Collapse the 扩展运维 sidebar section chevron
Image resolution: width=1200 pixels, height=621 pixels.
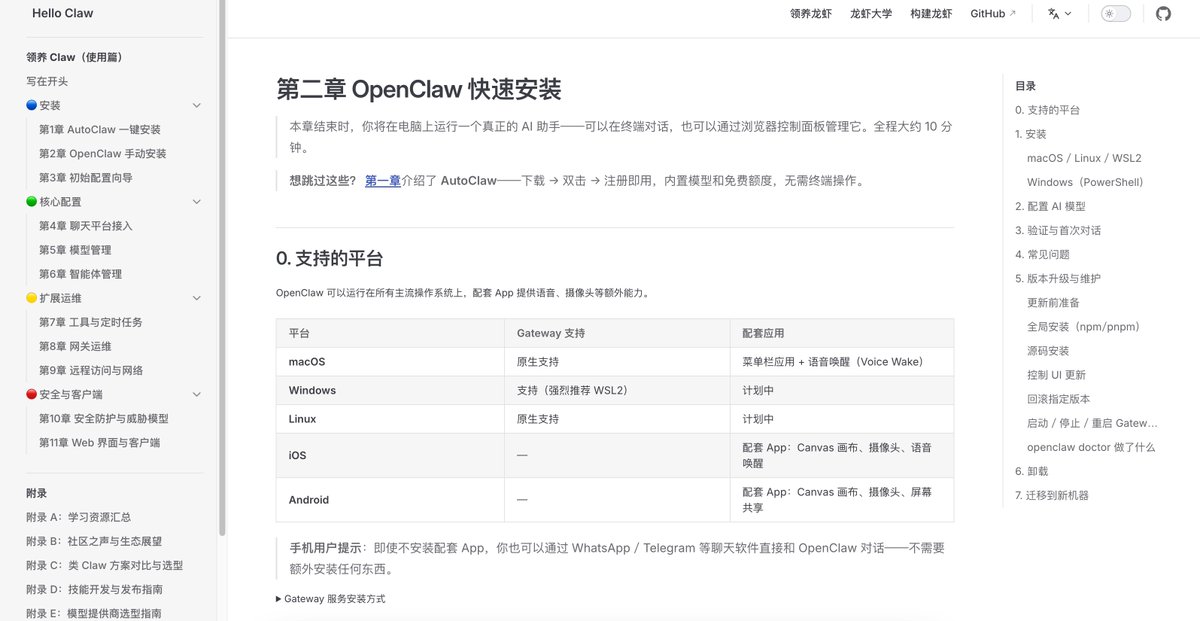196,298
